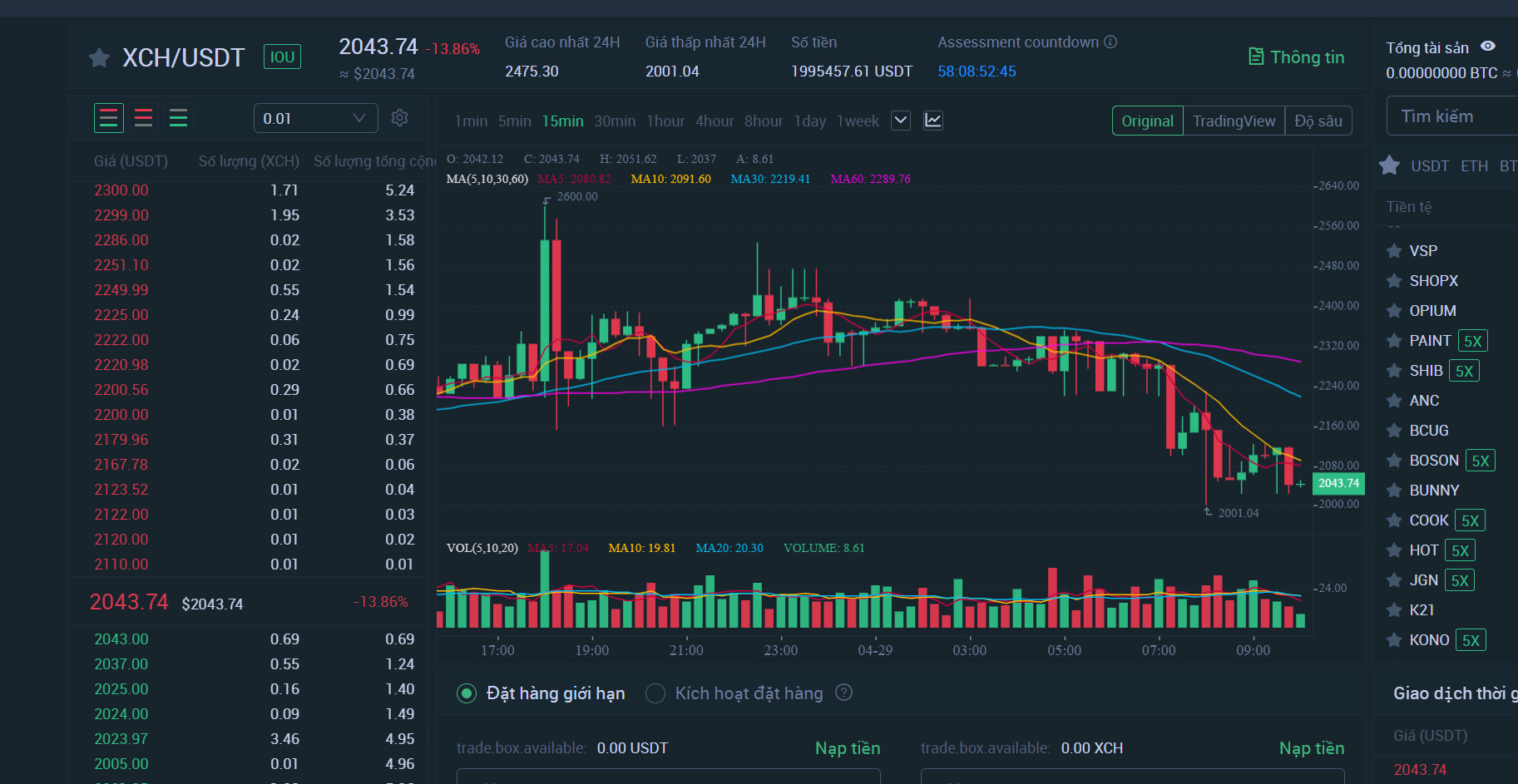
Task: Switch to Độ sâu depth chart
Action: pyautogui.click(x=1318, y=121)
